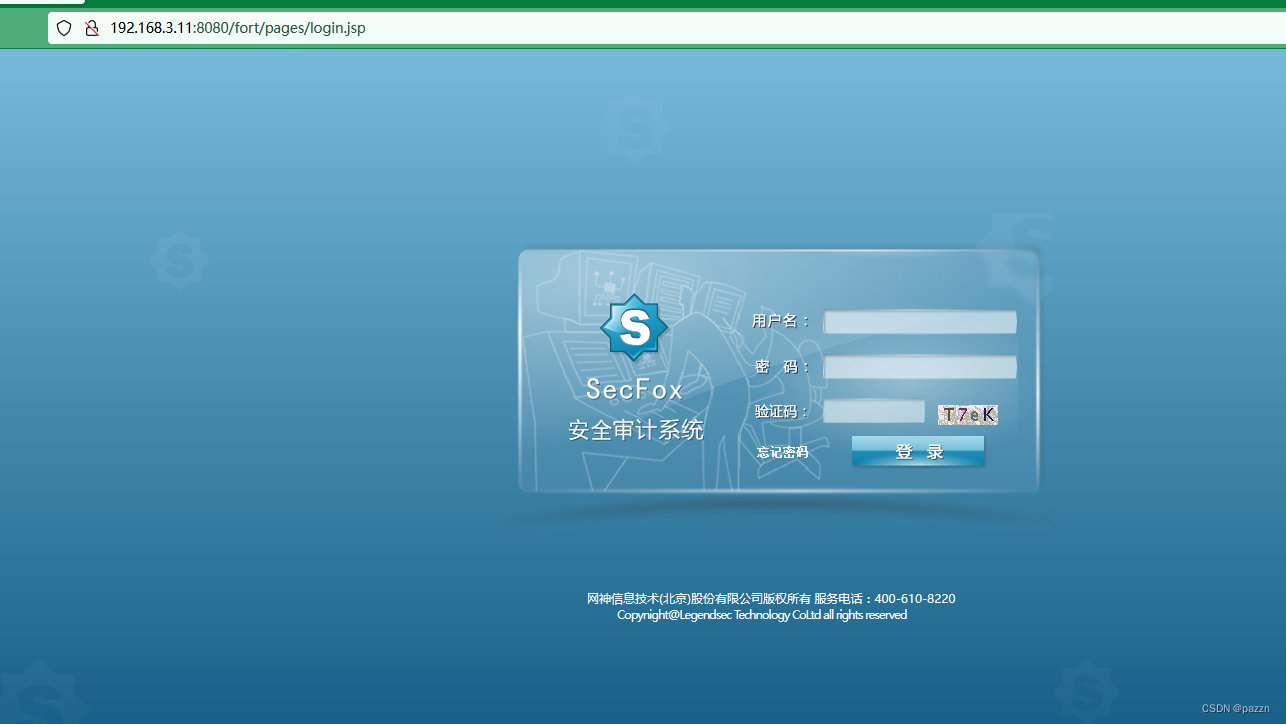
Task: Click the 验证码 captcha input field
Action: (x=874, y=411)
